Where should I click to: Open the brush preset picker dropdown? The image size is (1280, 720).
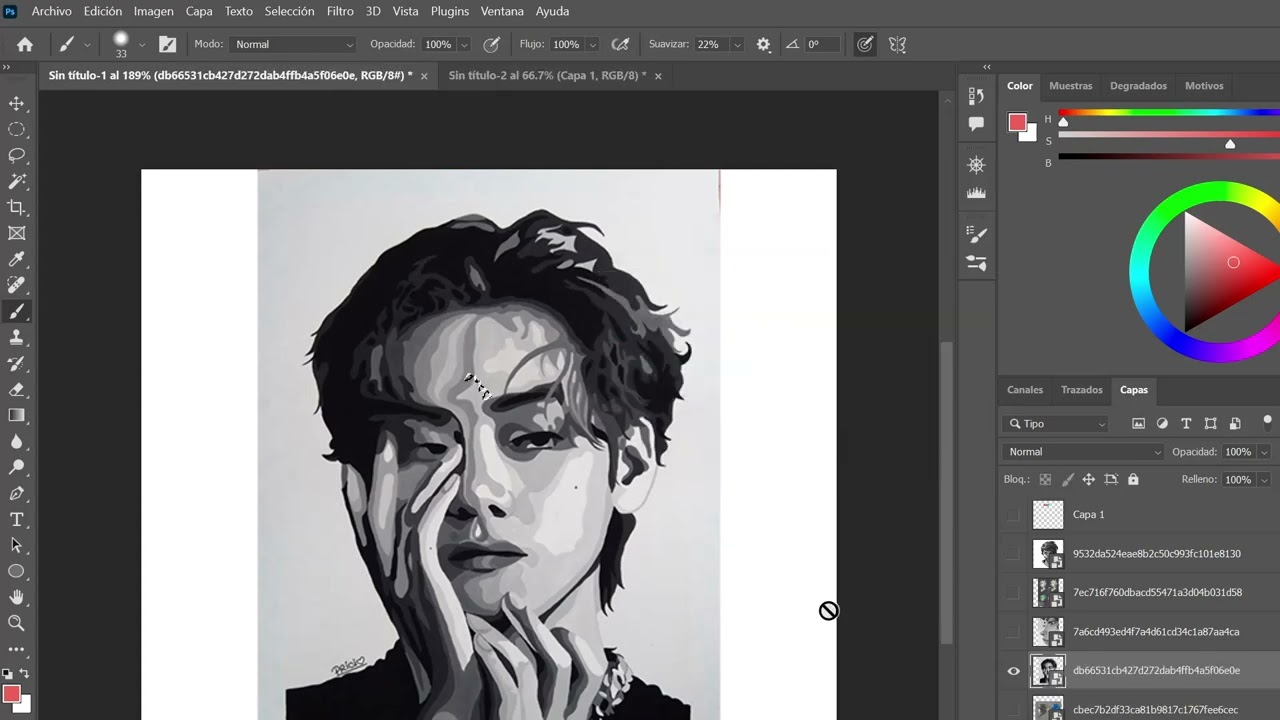pyautogui.click(x=142, y=44)
